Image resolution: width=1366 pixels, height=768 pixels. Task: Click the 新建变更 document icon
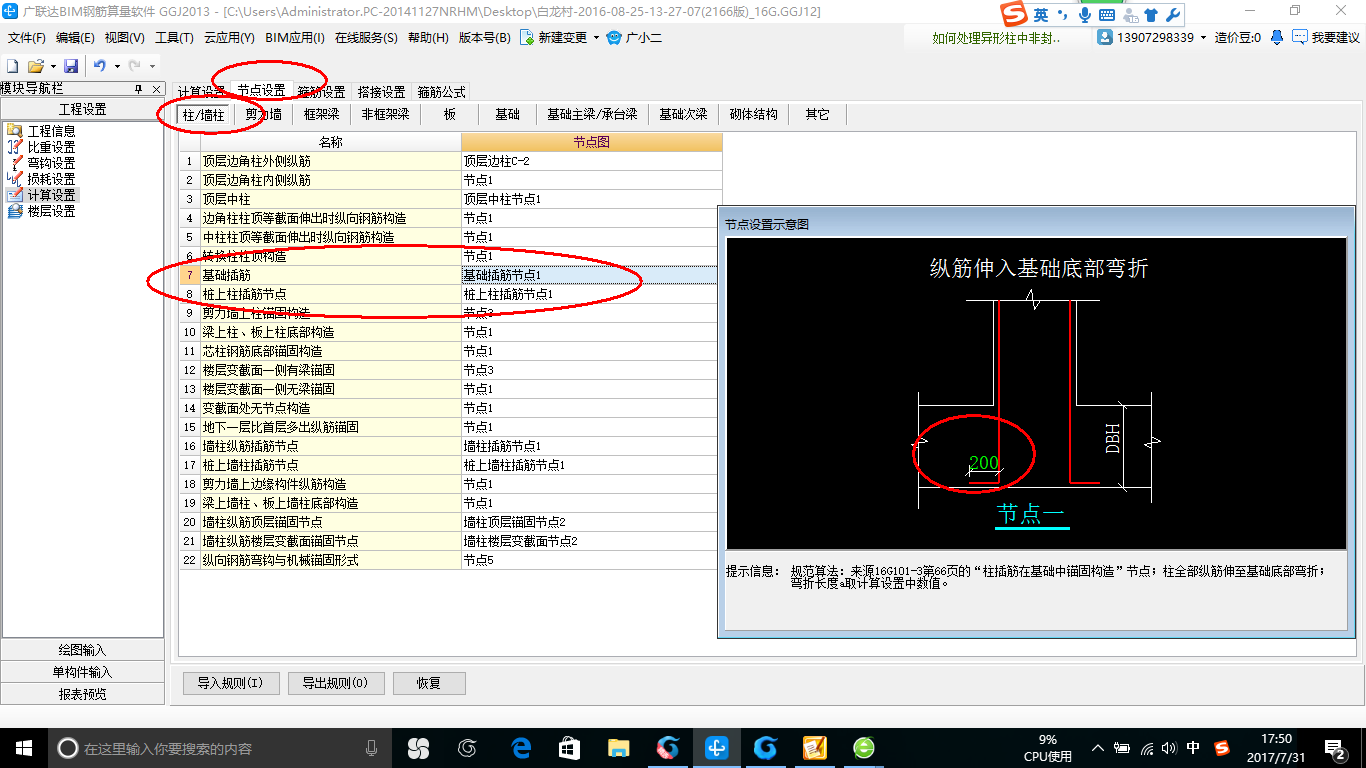[526, 37]
